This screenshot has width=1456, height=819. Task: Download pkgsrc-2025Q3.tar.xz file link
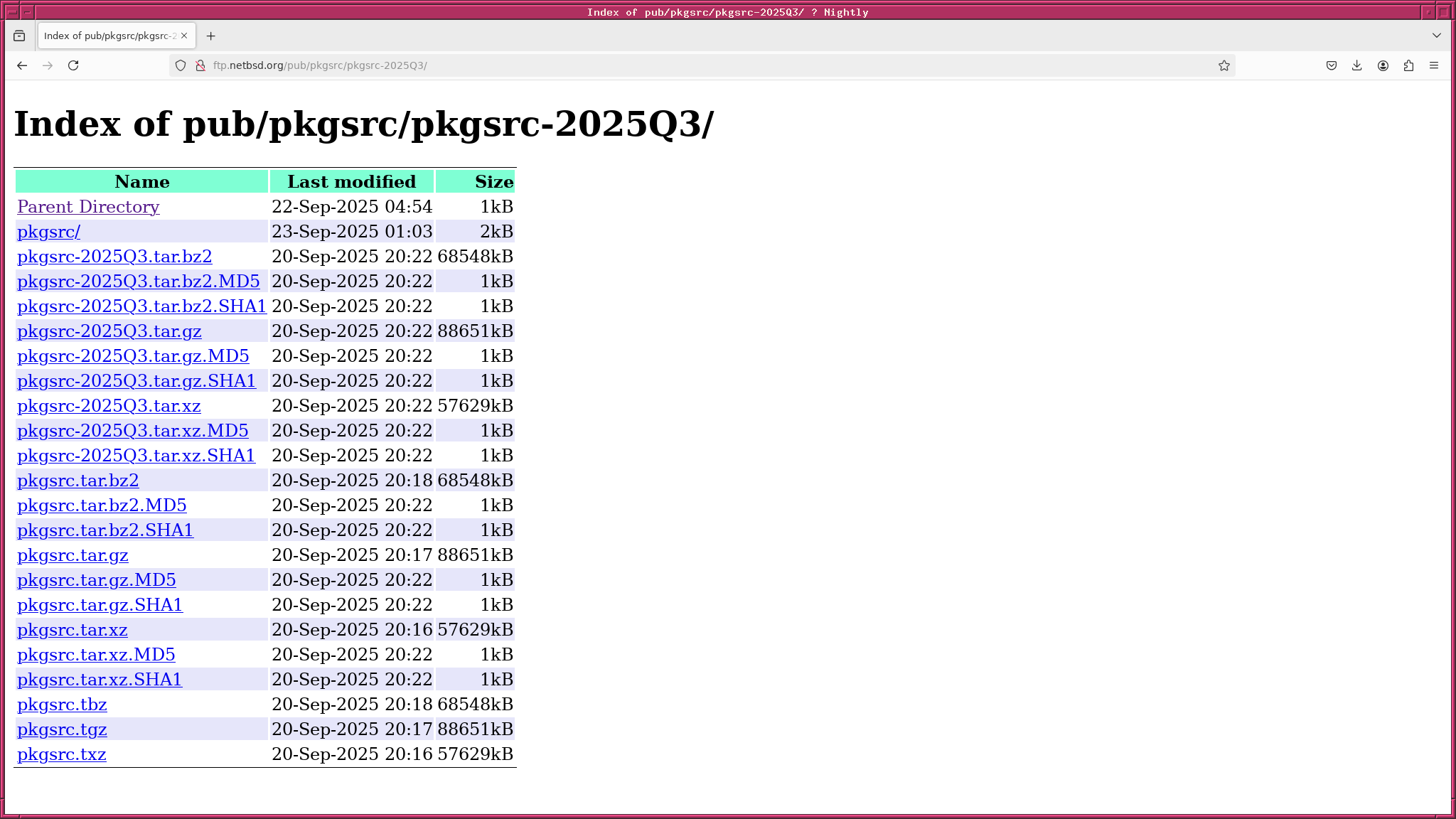(x=109, y=406)
